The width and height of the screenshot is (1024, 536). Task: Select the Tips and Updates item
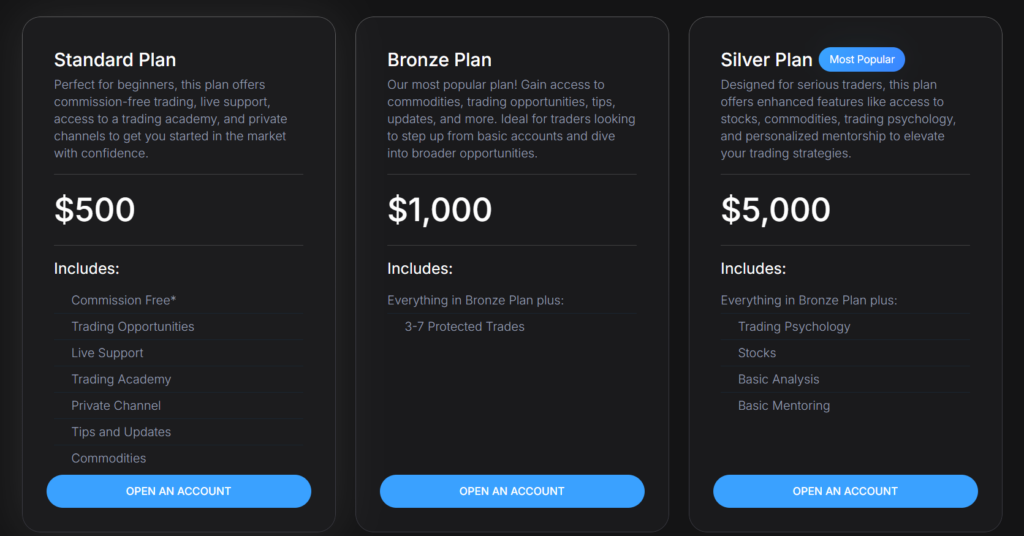click(121, 432)
